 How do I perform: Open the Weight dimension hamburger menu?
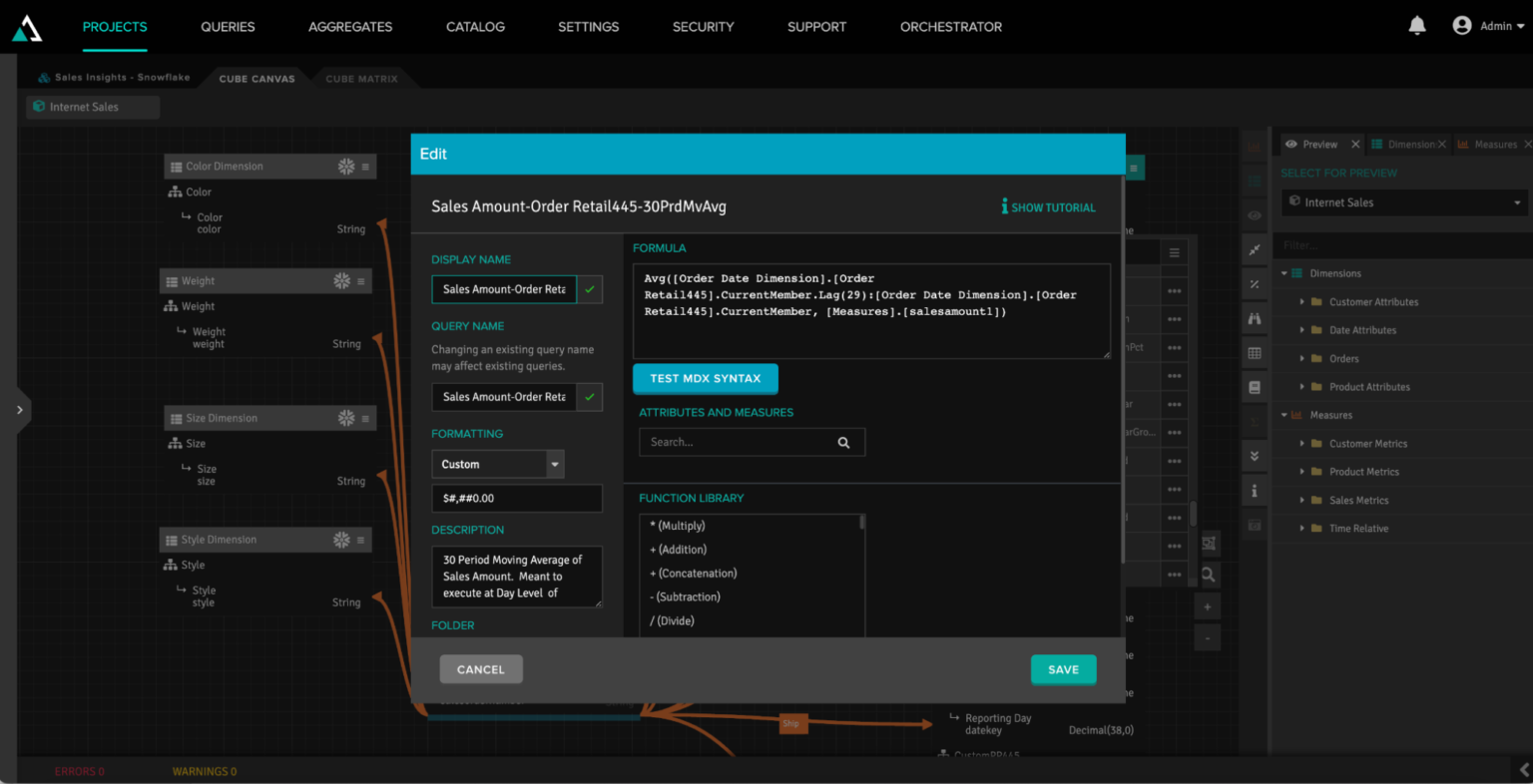[x=361, y=281]
